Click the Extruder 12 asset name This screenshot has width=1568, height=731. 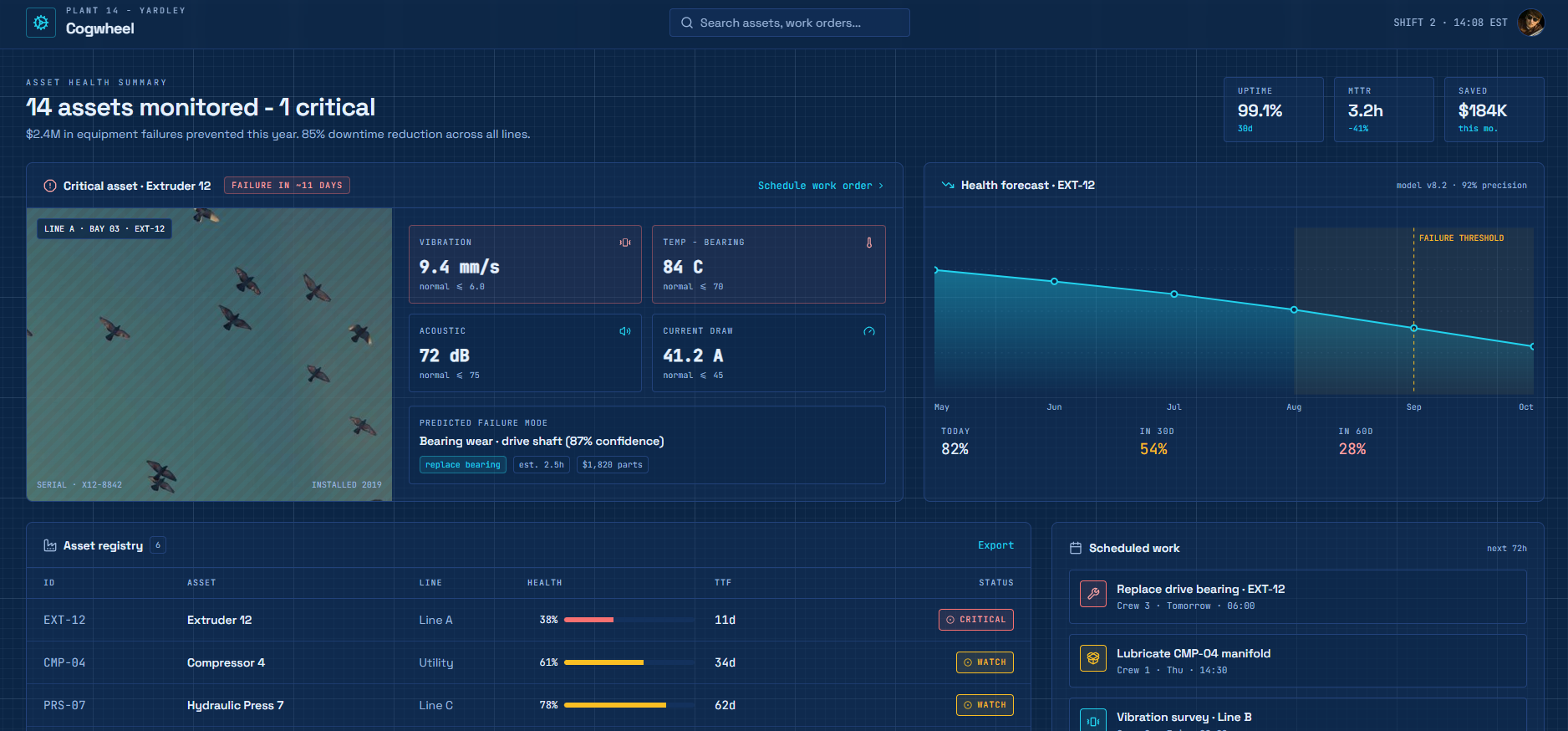[x=220, y=620]
